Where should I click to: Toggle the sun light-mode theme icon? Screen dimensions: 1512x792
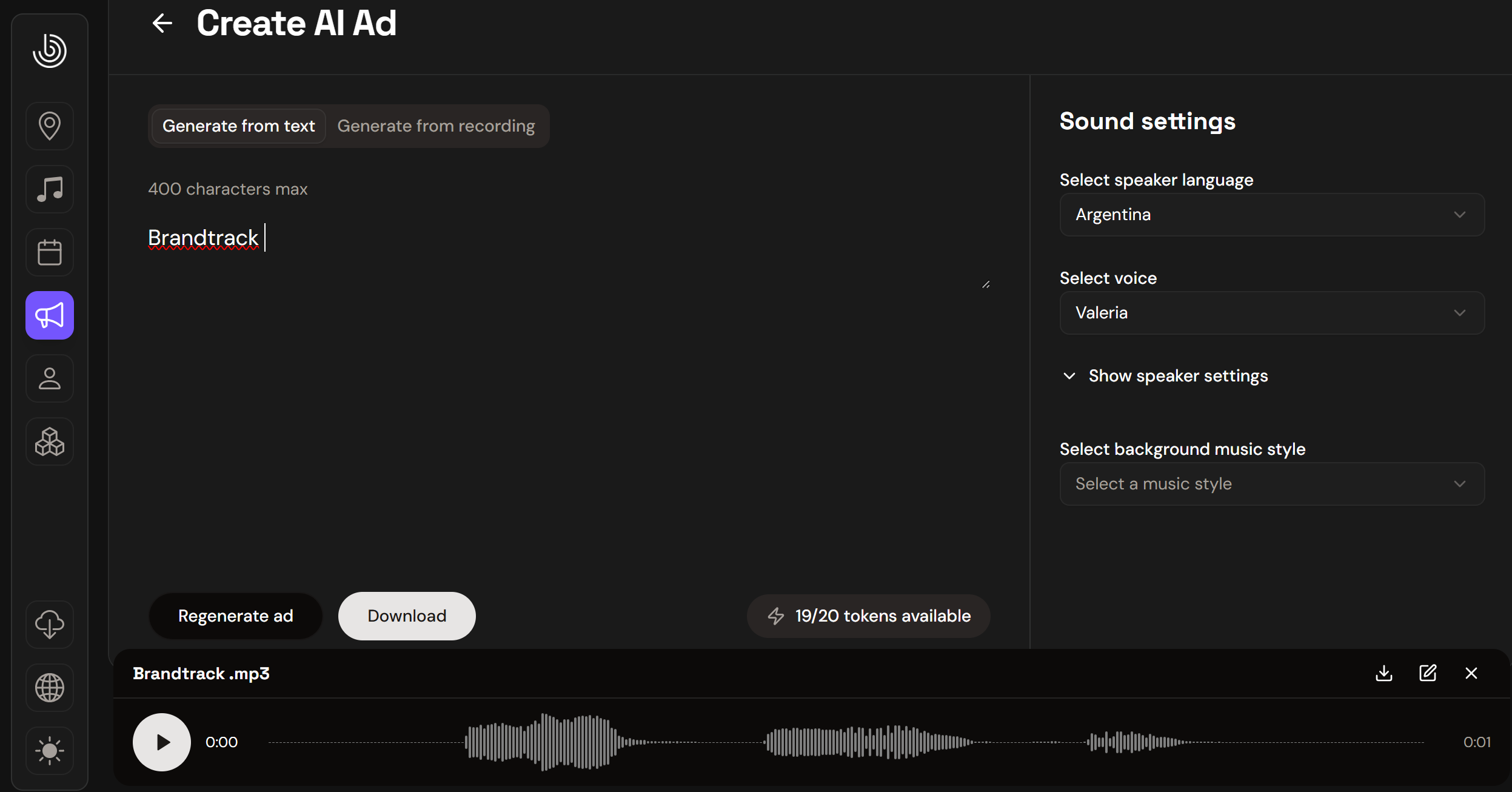pos(50,751)
